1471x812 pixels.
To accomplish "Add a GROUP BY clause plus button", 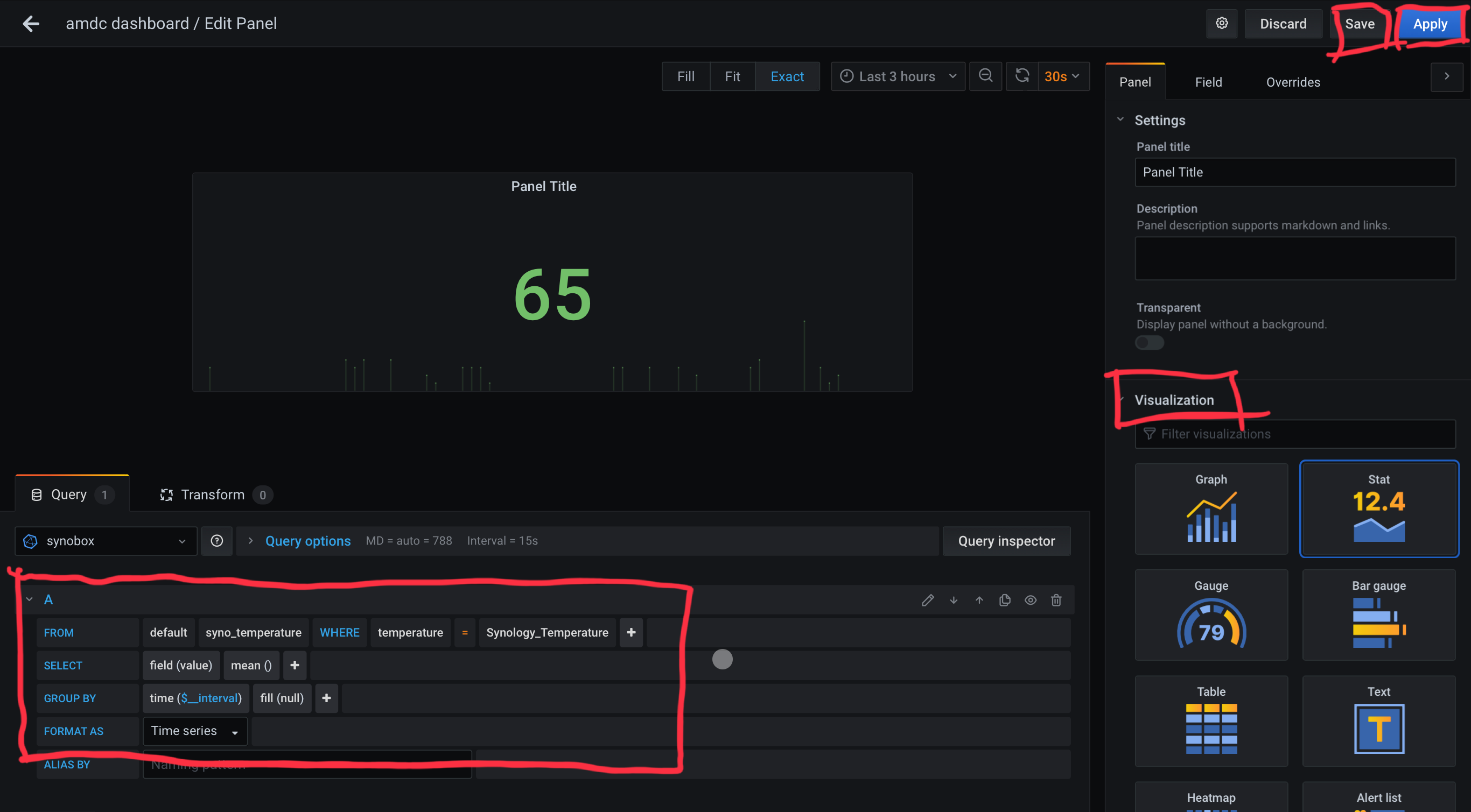I will point(327,698).
